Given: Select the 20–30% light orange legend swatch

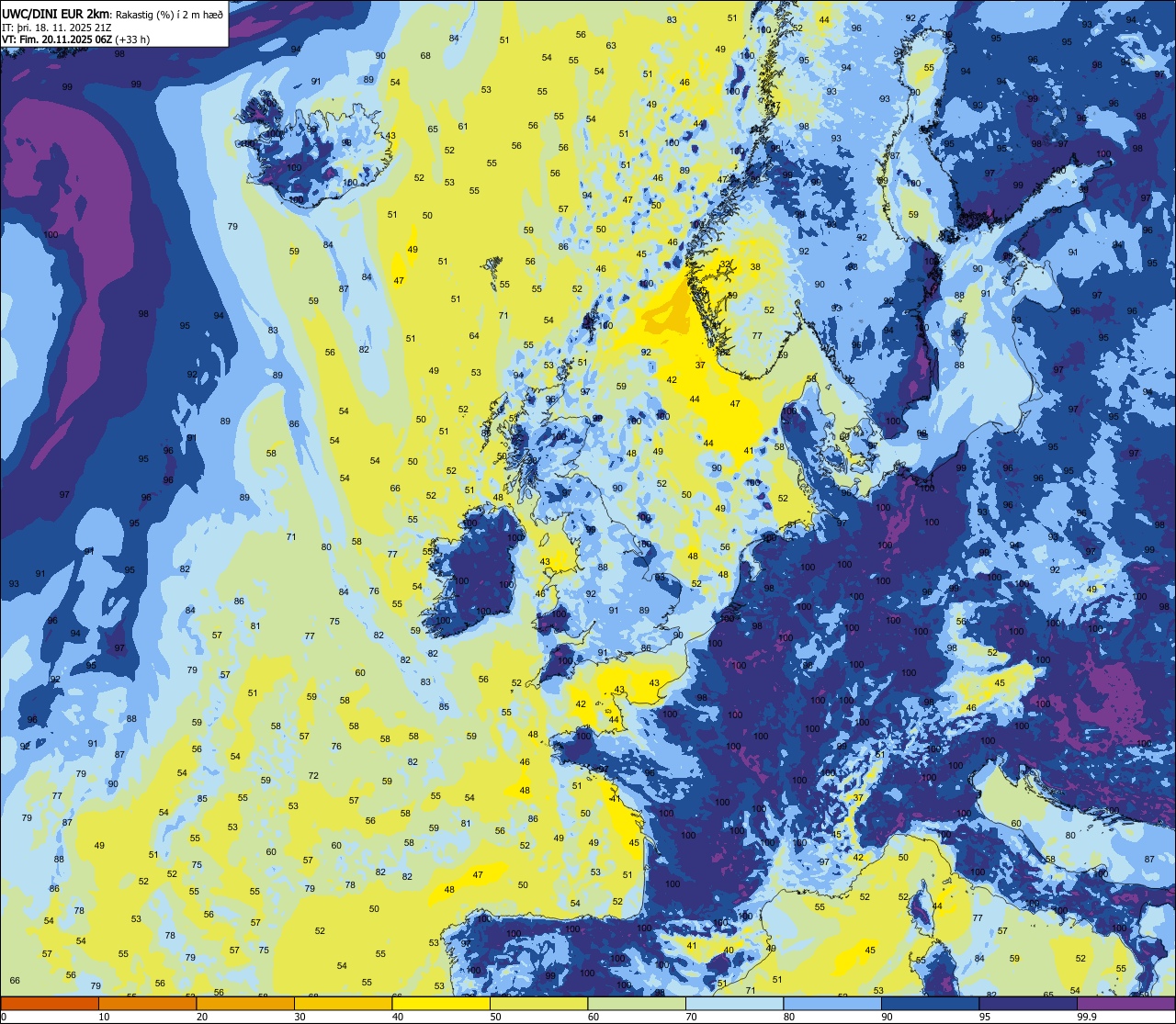Looking at the screenshot, I should click(x=245, y=1004).
